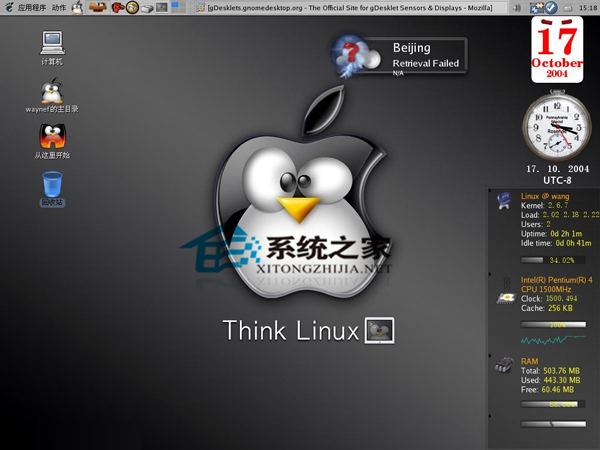Click the 'Load: 2.02 2.18 2.22' line
This screenshot has width=600, height=450.
point(559,215)
